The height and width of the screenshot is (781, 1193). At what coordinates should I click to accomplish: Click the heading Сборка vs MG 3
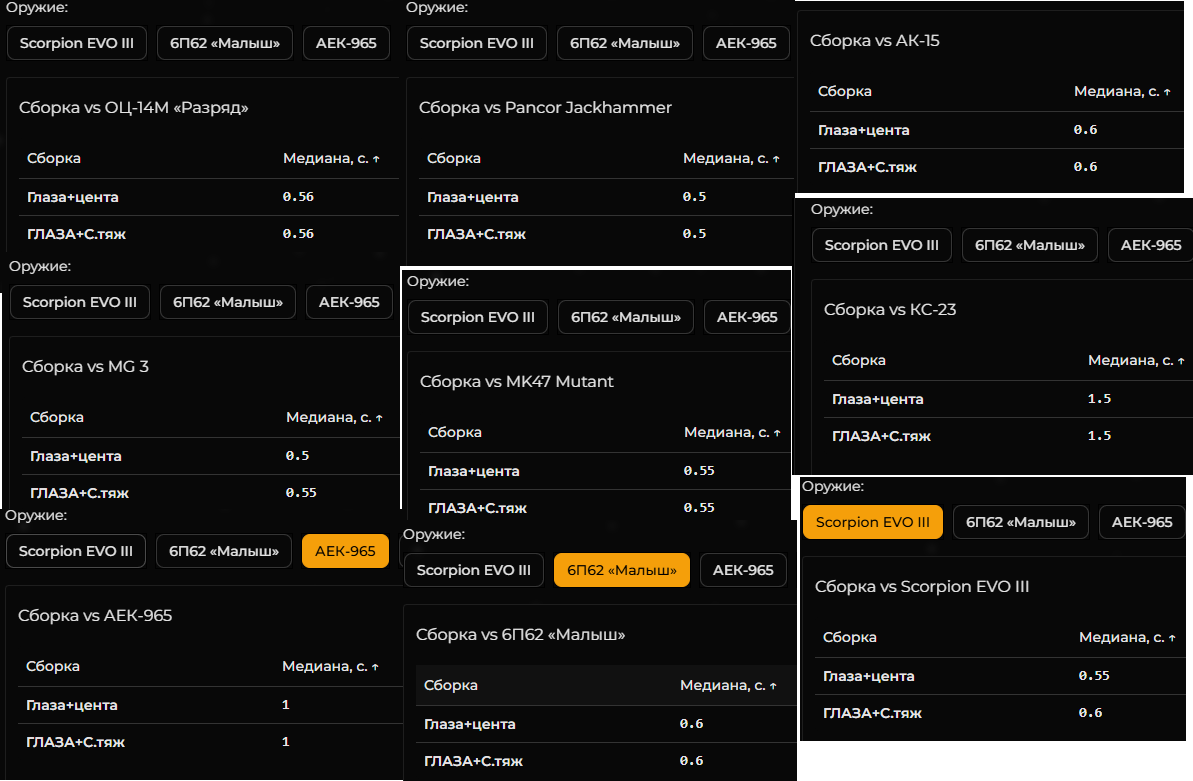click(85, 366)
